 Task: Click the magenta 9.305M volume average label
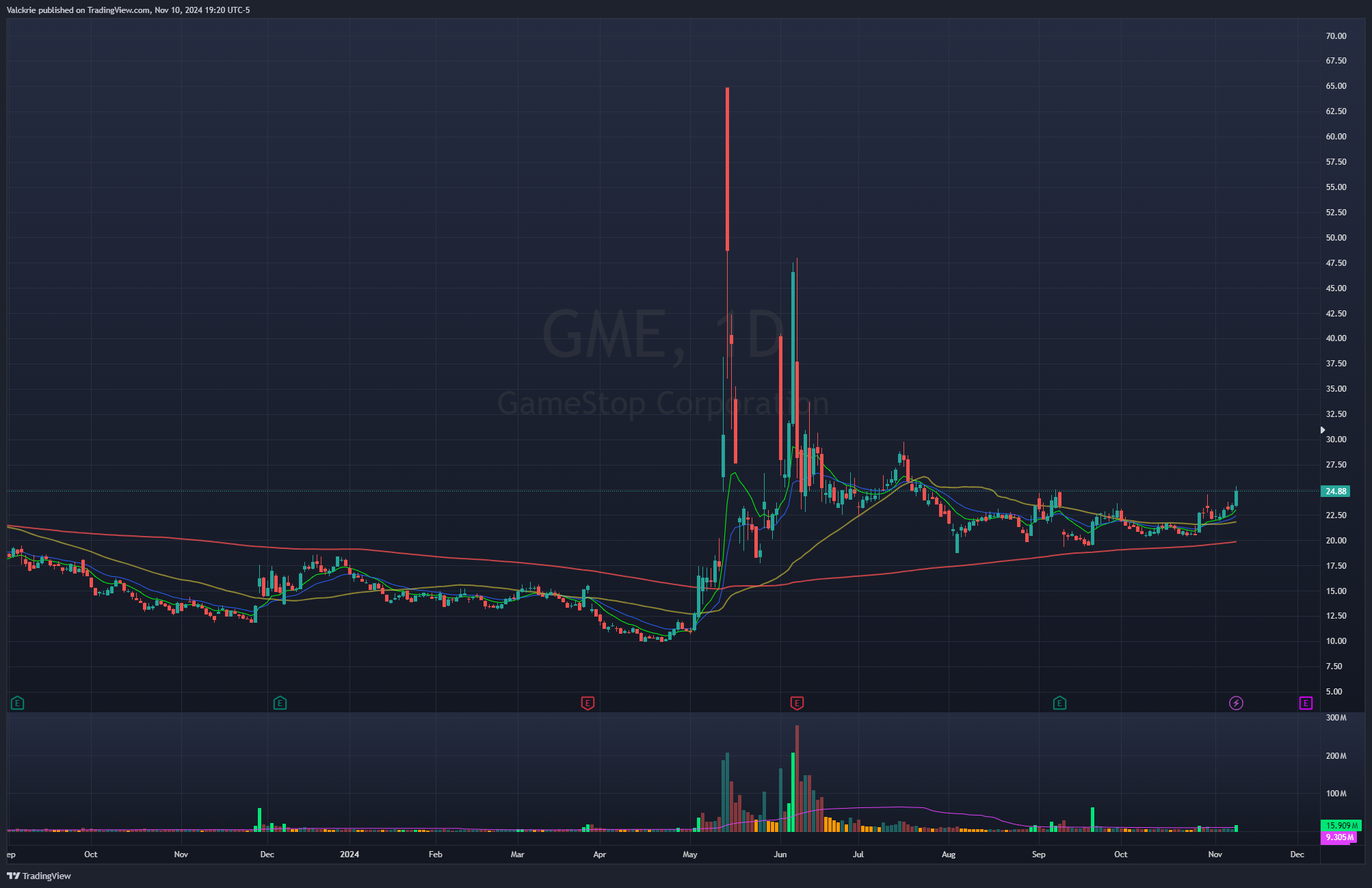(x=1339, y=837)
